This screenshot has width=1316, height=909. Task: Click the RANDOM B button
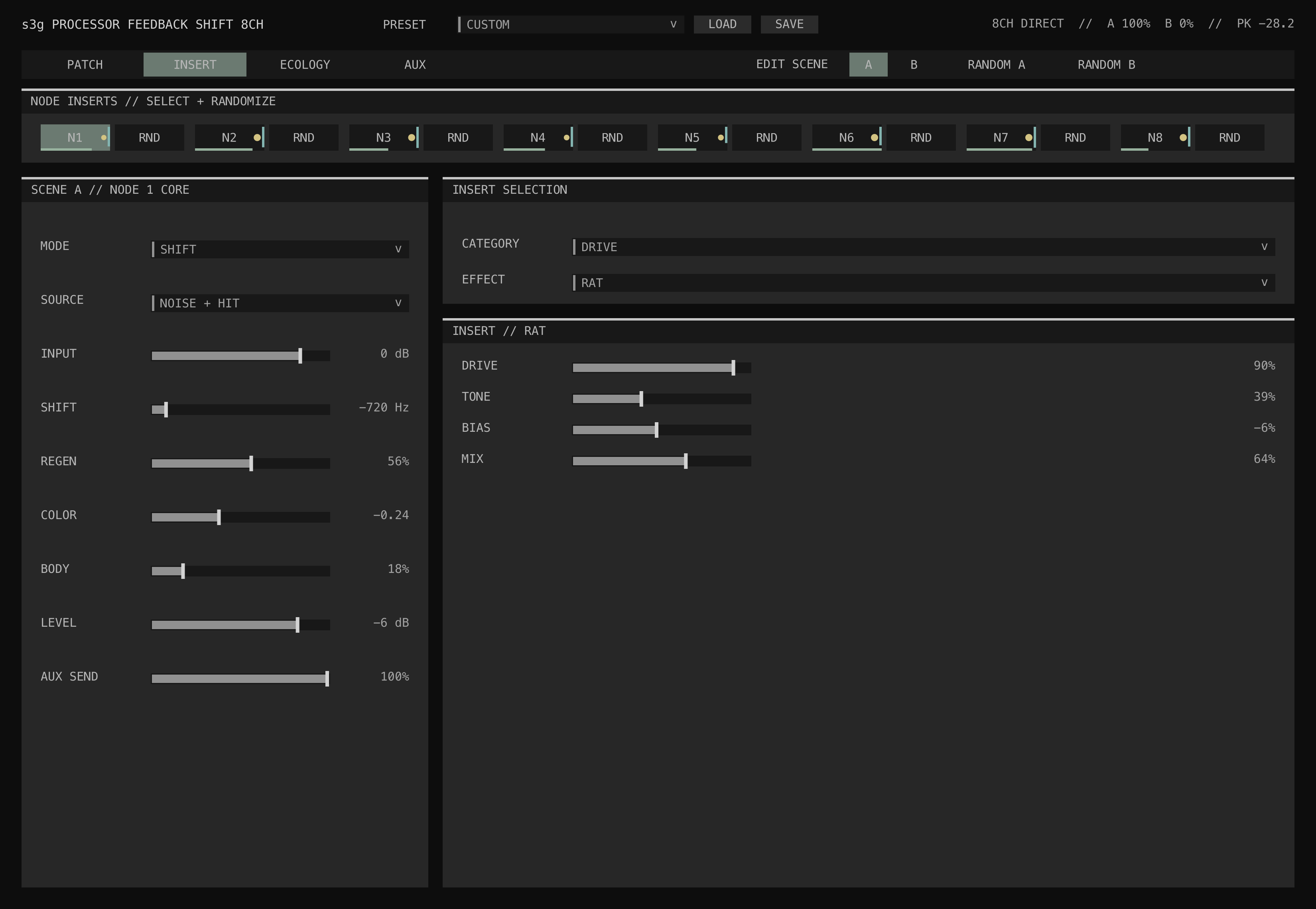point(1106,64)
